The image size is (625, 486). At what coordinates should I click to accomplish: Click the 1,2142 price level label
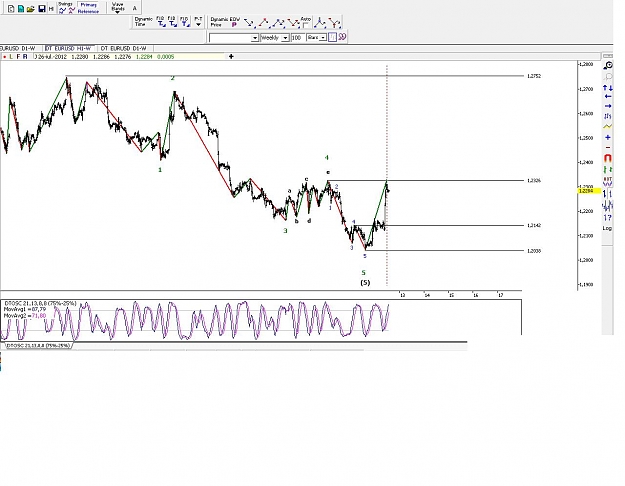click(x=534, y=225)
